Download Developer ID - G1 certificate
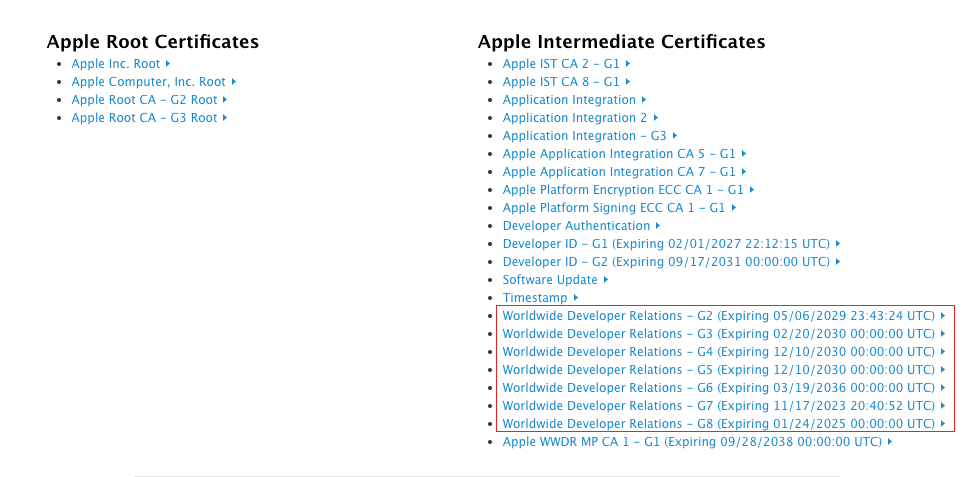 (672, 244)
